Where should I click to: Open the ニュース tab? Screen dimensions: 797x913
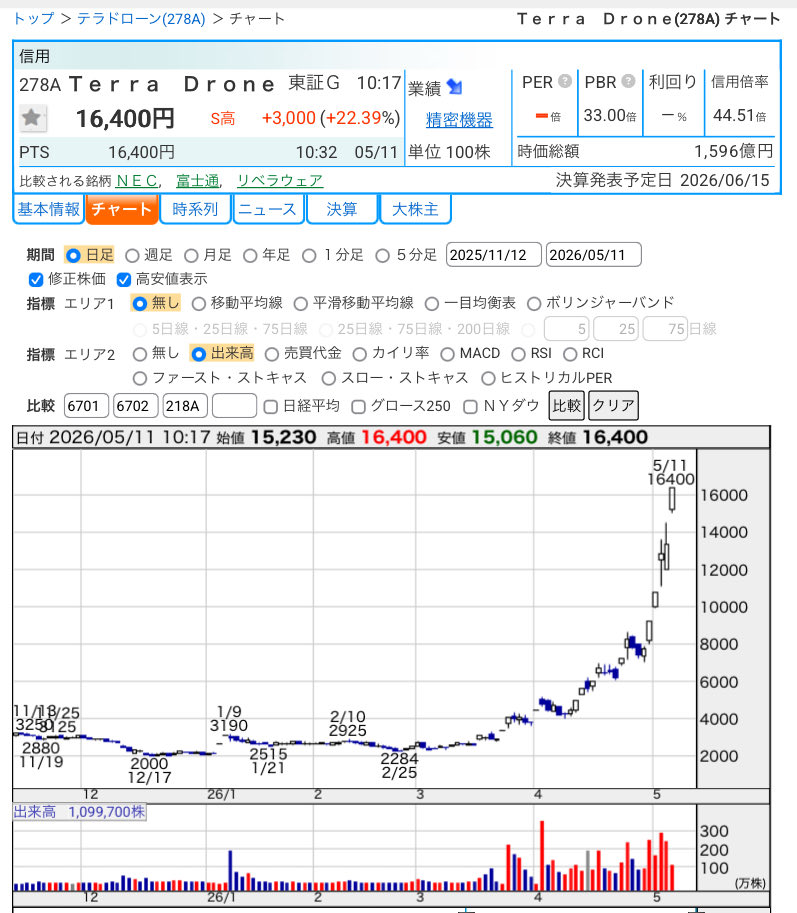coord(268,209)
